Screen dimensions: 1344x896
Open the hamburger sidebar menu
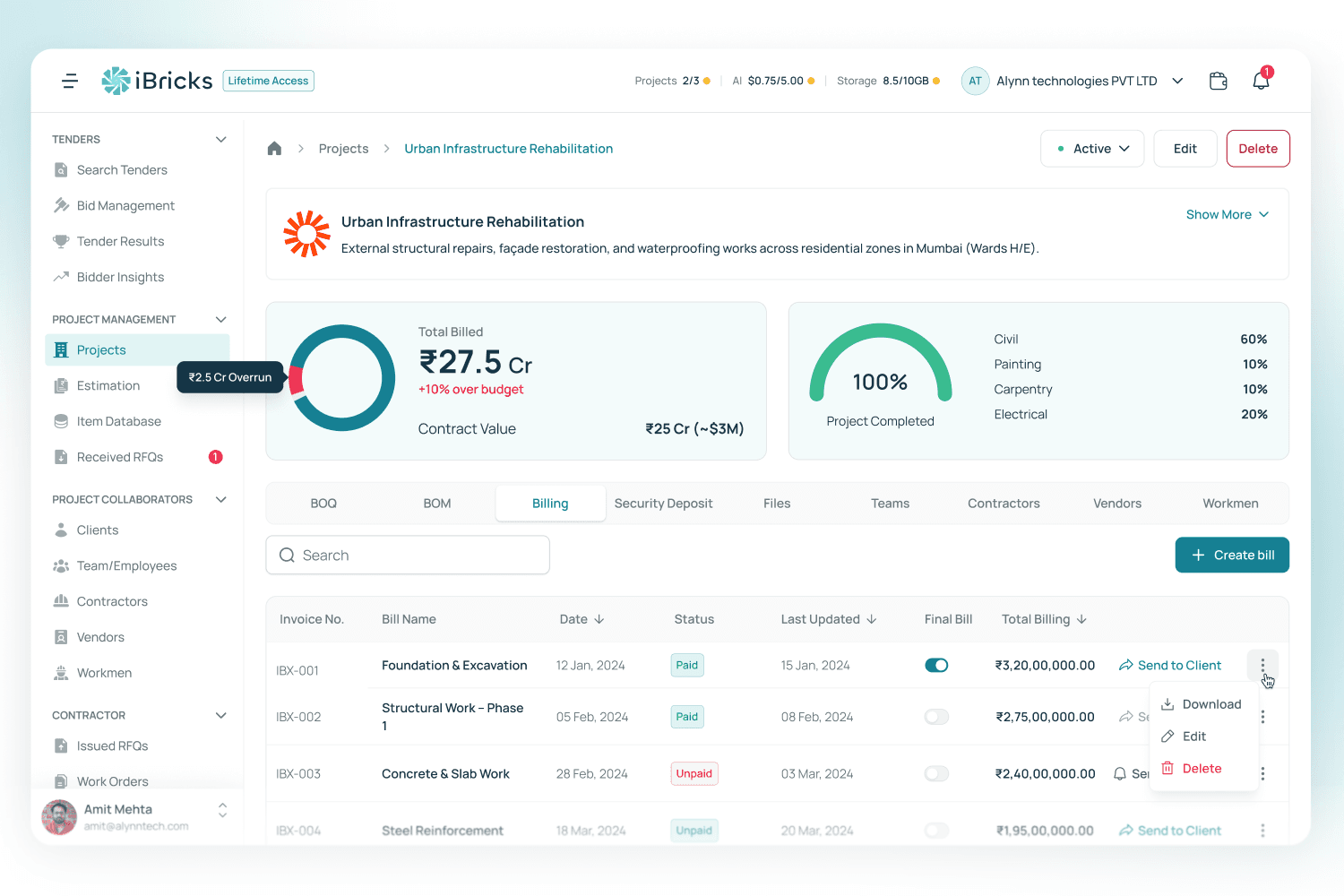(70, 81)
